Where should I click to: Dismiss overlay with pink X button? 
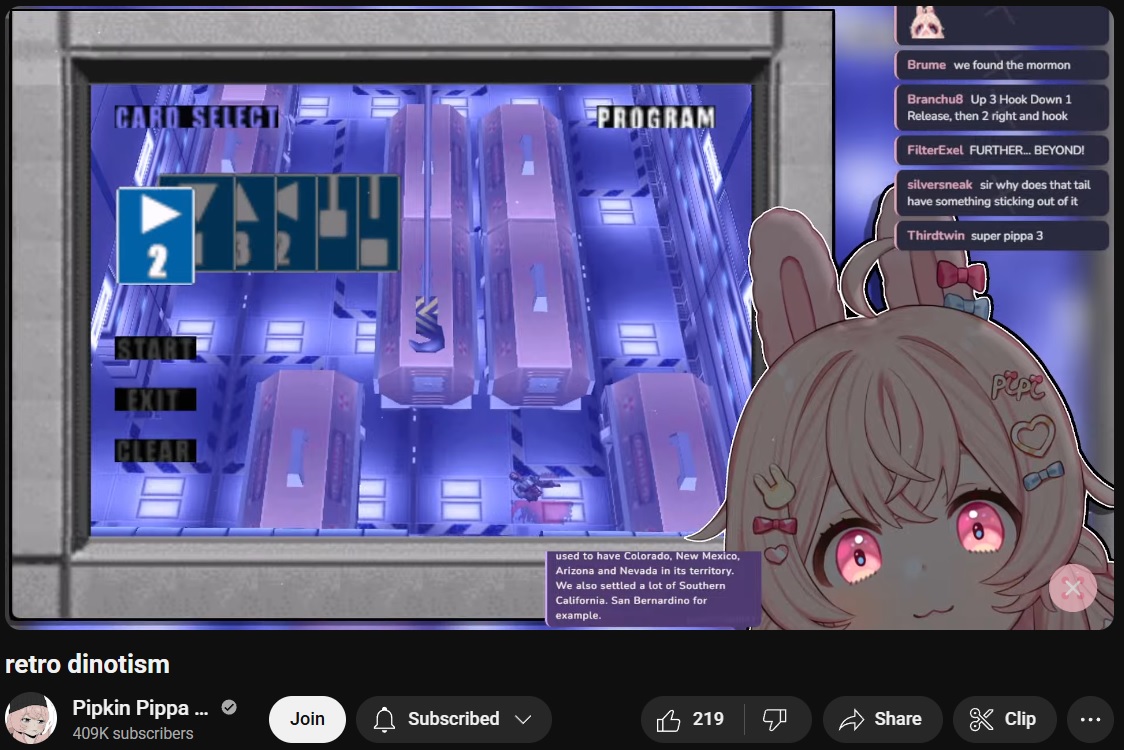[1072, 589]
